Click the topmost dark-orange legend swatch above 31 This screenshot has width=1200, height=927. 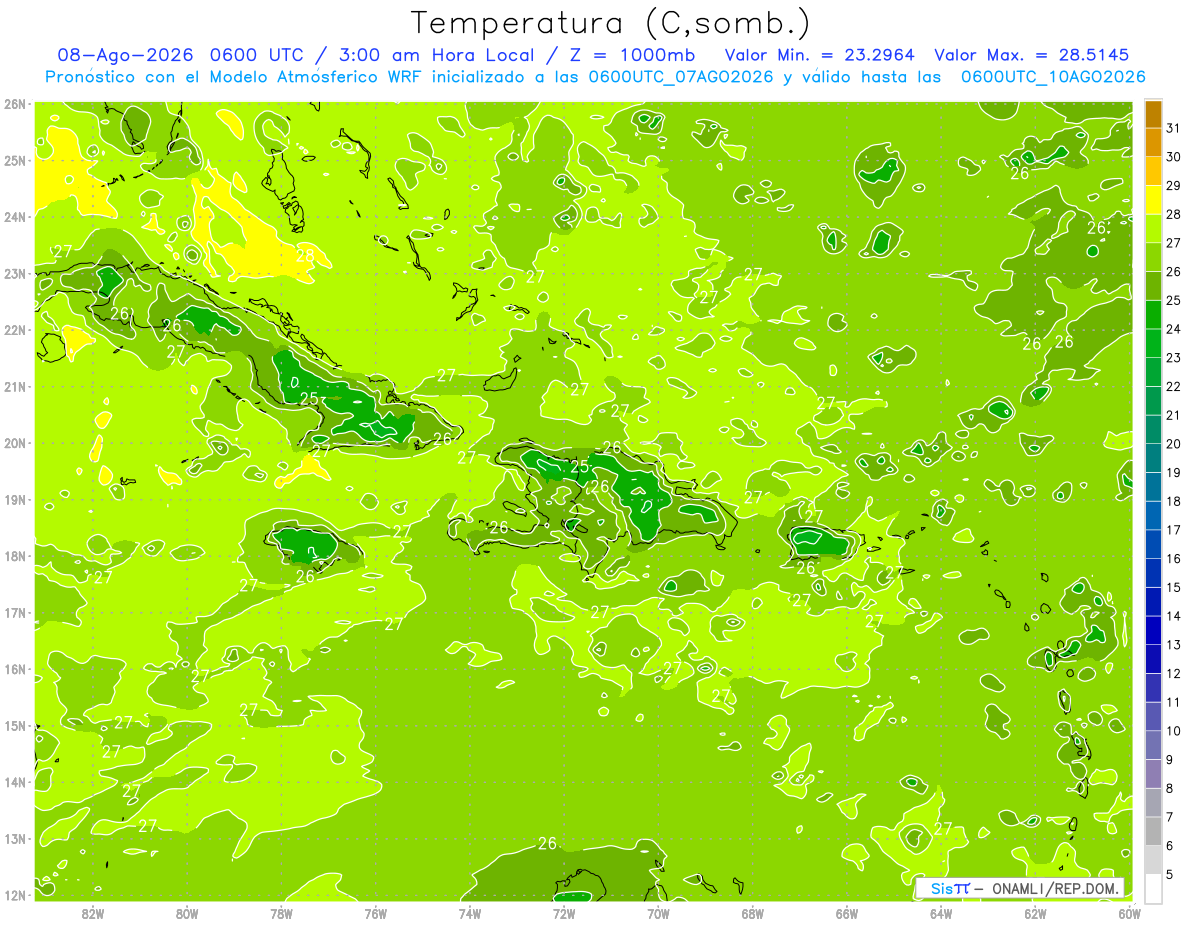[1153, 114]
